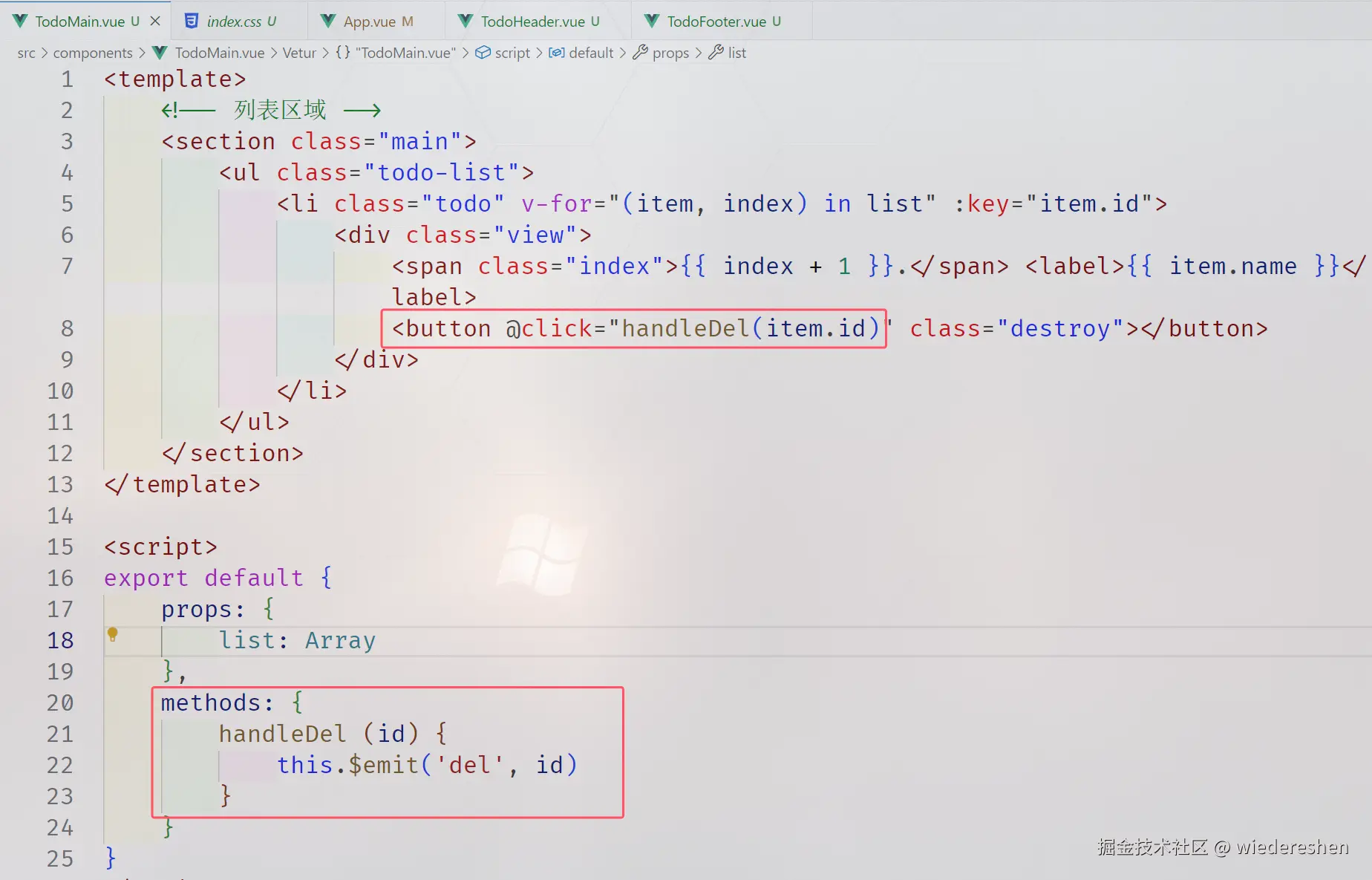Click the "props: {" line
Image resolution: width=1372 pixels, height=880 pixels.
point(218,609)
